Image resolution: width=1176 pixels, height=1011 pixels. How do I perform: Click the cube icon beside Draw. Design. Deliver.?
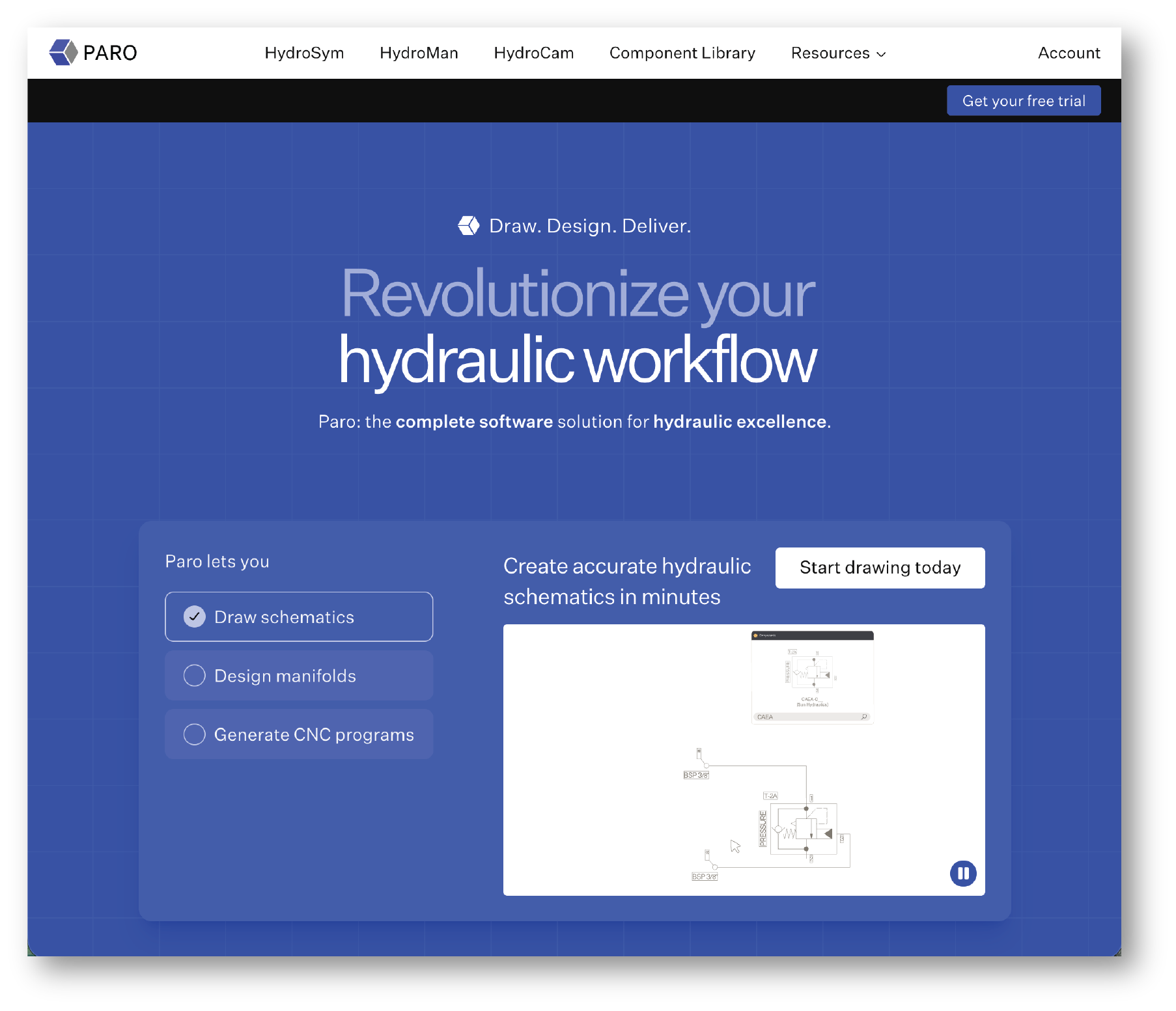click(x=469, y=226)
